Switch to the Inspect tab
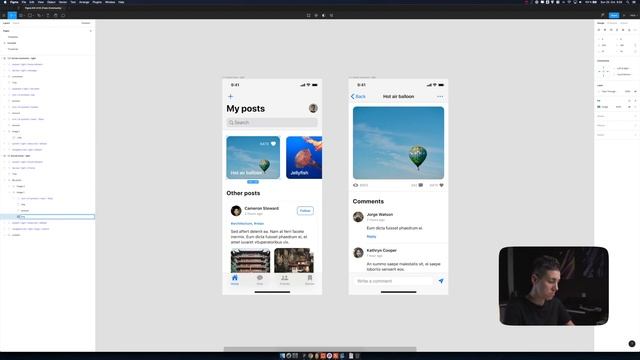This screenshot has width=640, height=360. (x=624, y=23)
